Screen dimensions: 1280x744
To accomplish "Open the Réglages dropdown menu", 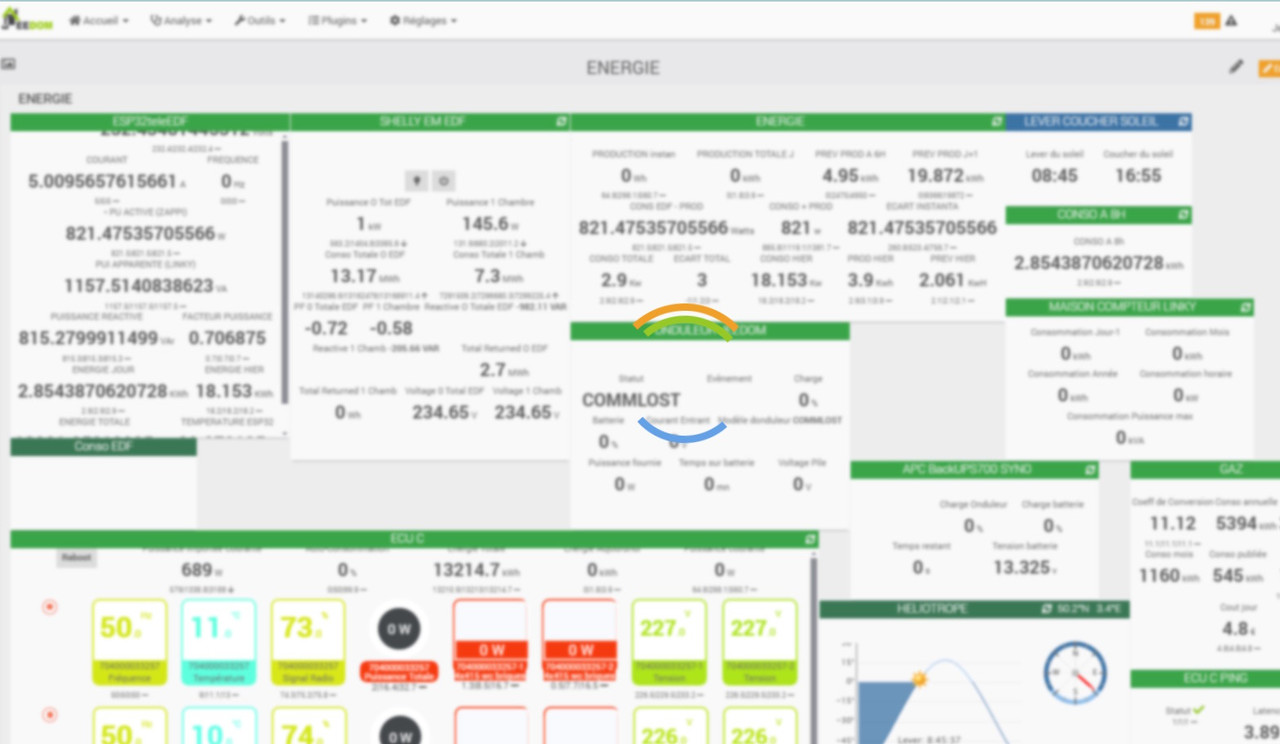I will [423, 20].
